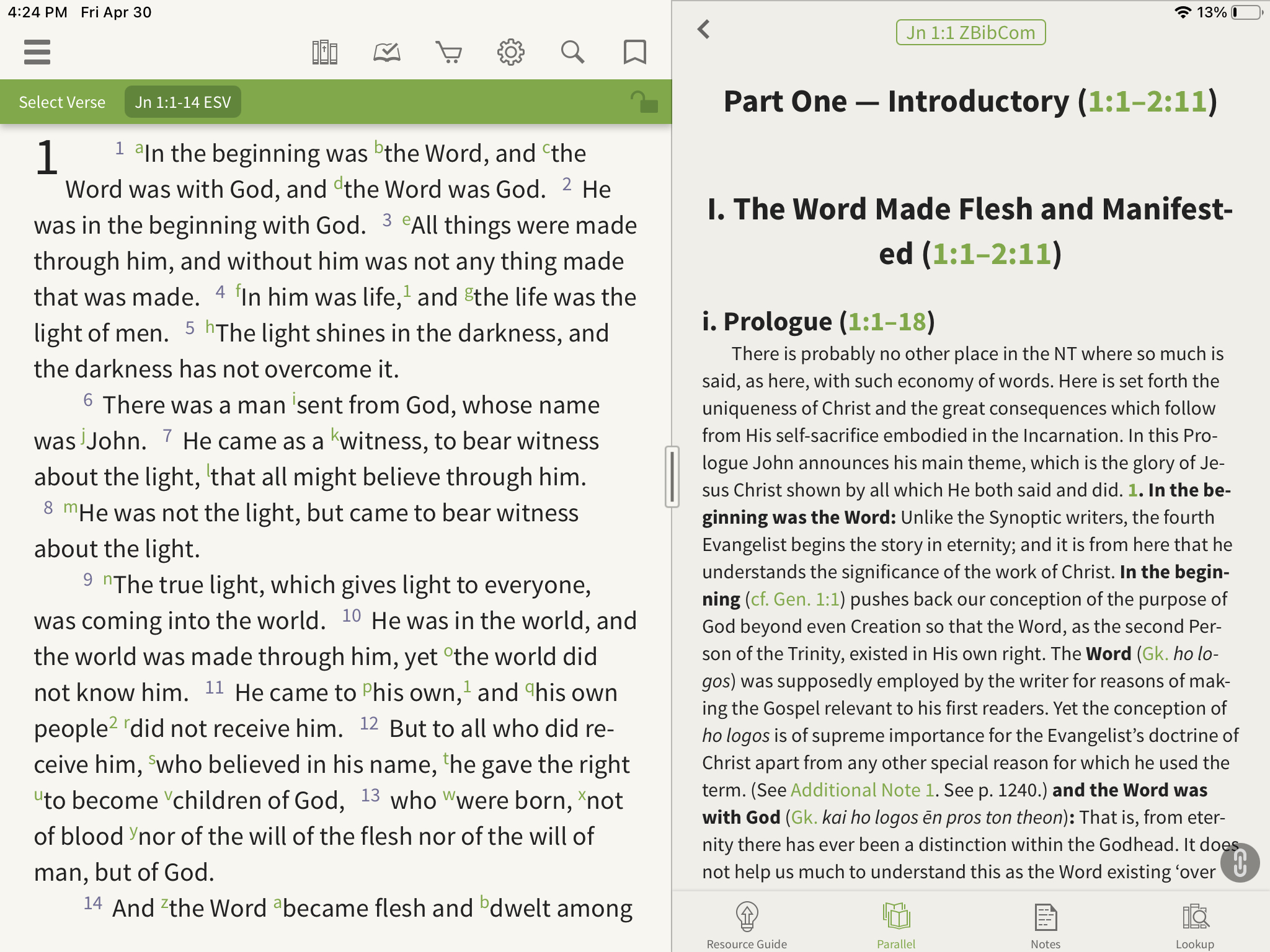1270x952 pixels.
Task: Tap the Wi-Fi status icon
Action: [1183, 12]
